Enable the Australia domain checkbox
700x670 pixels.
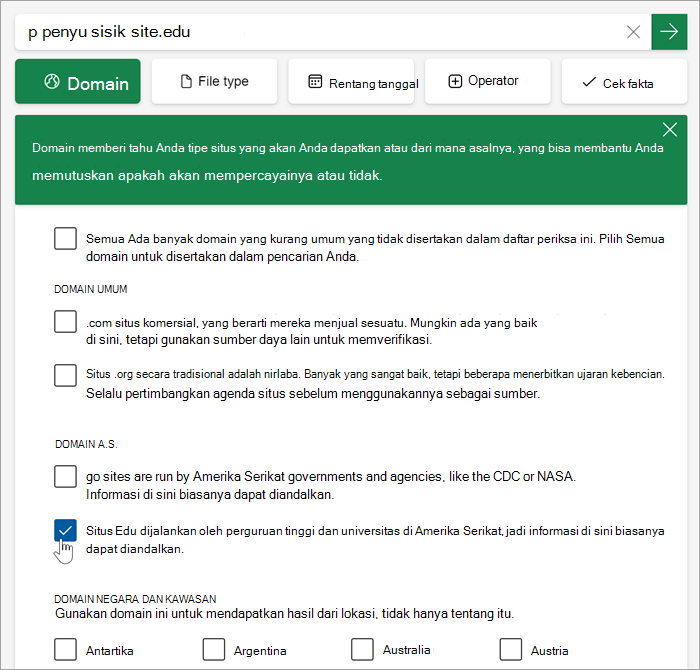pyautogui.click(x=362, y=649)
